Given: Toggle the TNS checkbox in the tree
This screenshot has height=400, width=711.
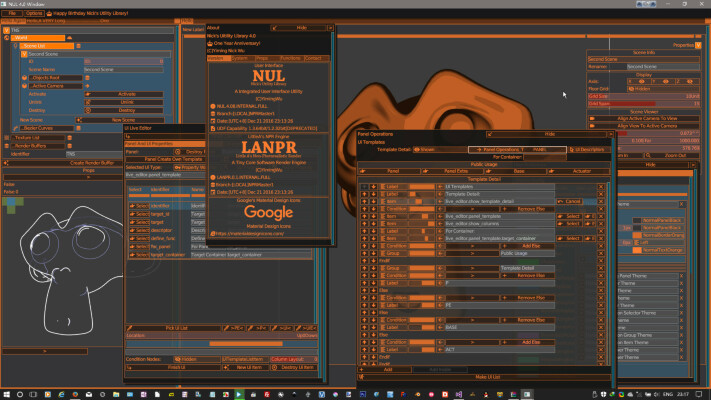Looking at the screenshot, I should (x=5, y=31).
